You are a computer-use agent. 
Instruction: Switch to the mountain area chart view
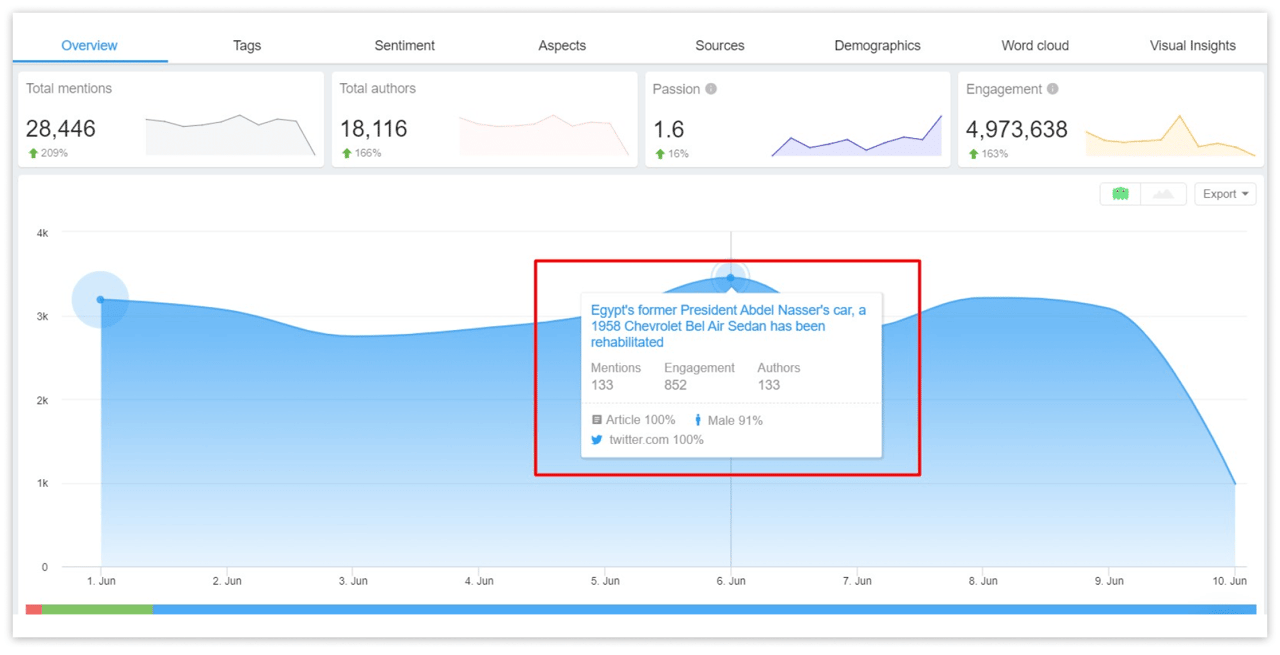tap(1163, 194)
